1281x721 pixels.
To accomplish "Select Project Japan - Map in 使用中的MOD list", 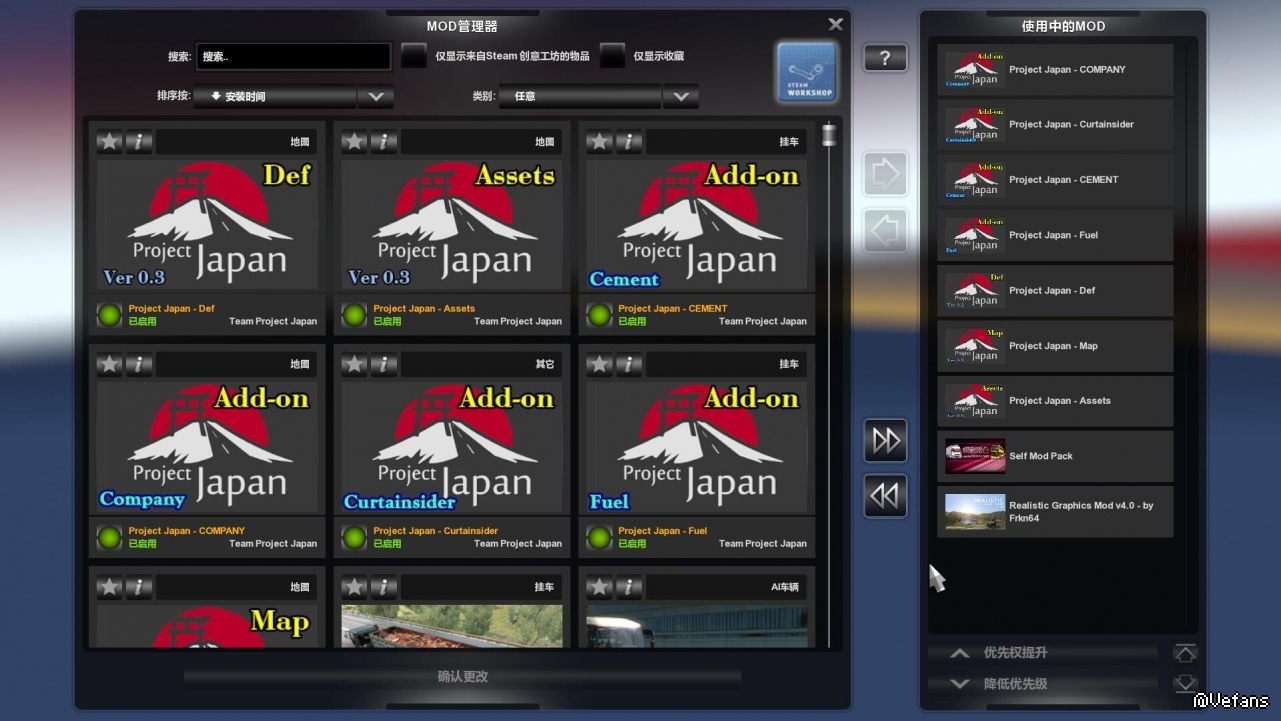I will [x=1055, y=346].
